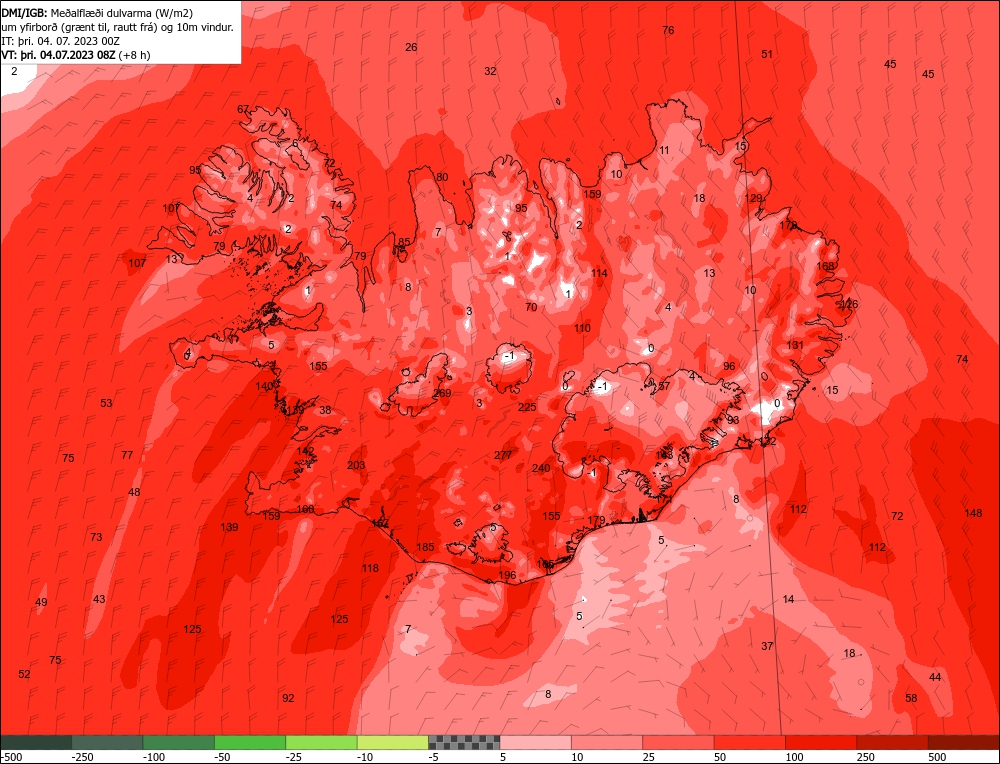Click the map value '76' at the top
Screen dimensions: 1000x764
pyautogui.click(x=668, y=30)
